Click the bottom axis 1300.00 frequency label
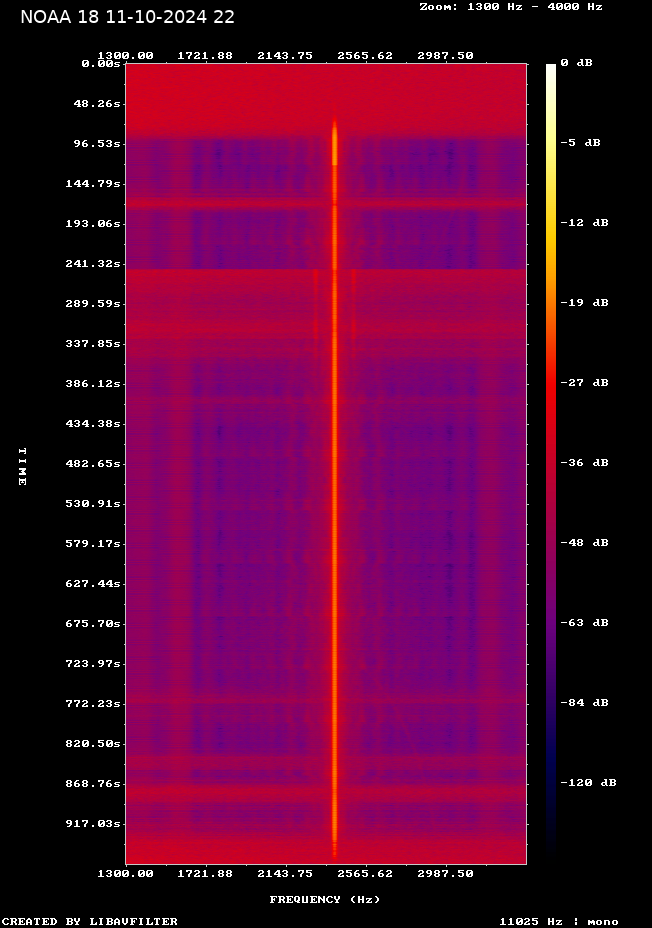The image size is (652, 928). 125,873
